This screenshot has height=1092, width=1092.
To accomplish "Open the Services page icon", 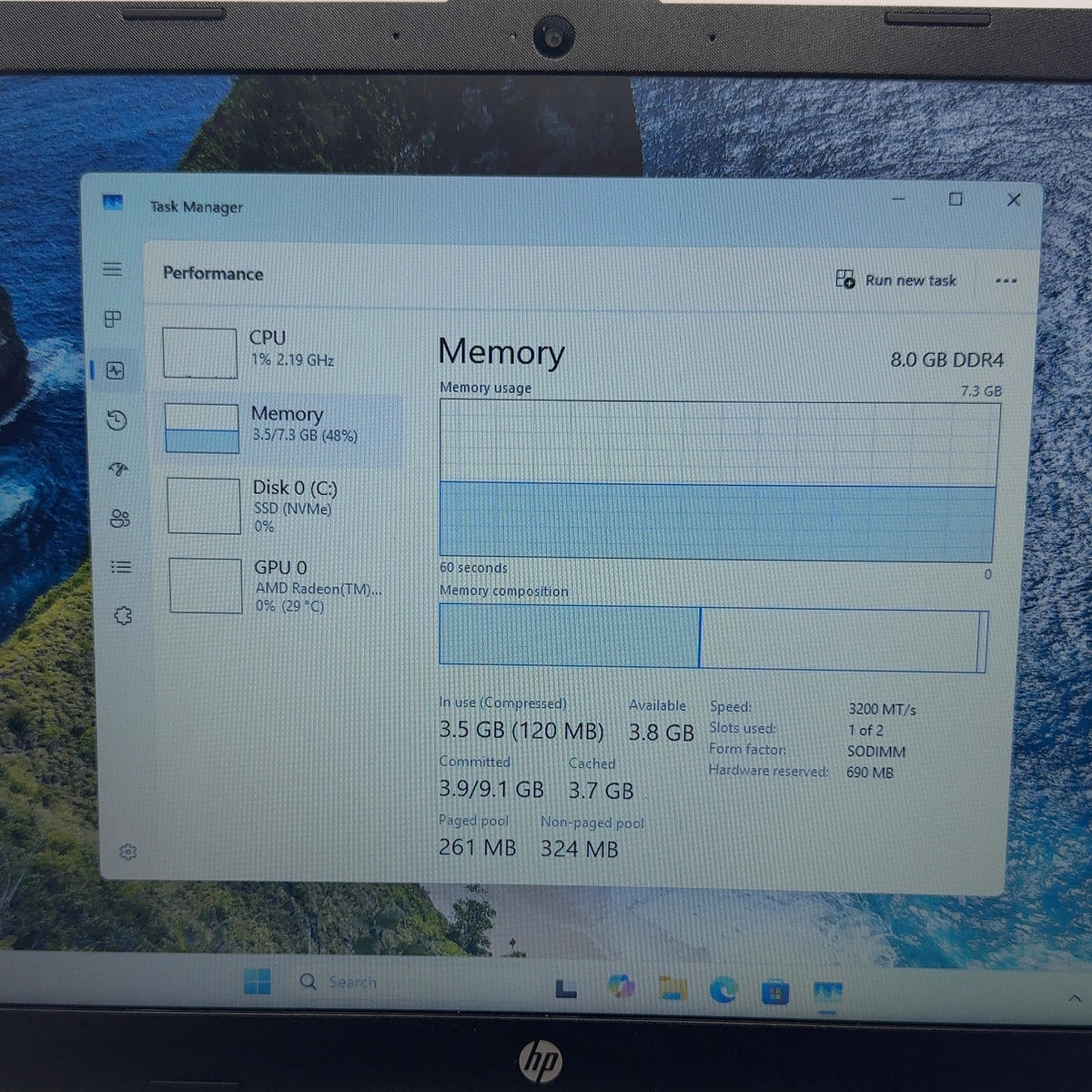I will (x=123, y=616).
